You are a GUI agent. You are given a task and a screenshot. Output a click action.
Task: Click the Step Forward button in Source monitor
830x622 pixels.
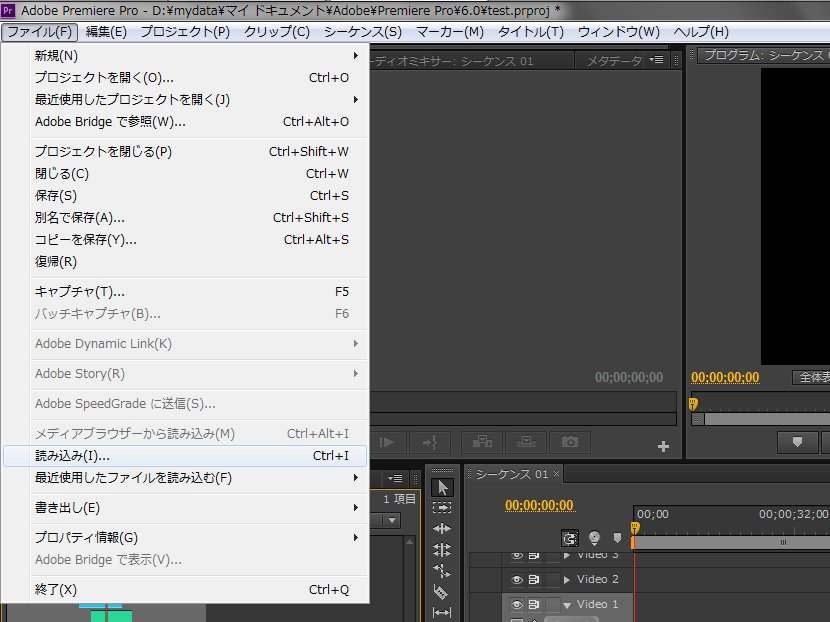pos(386,441)
